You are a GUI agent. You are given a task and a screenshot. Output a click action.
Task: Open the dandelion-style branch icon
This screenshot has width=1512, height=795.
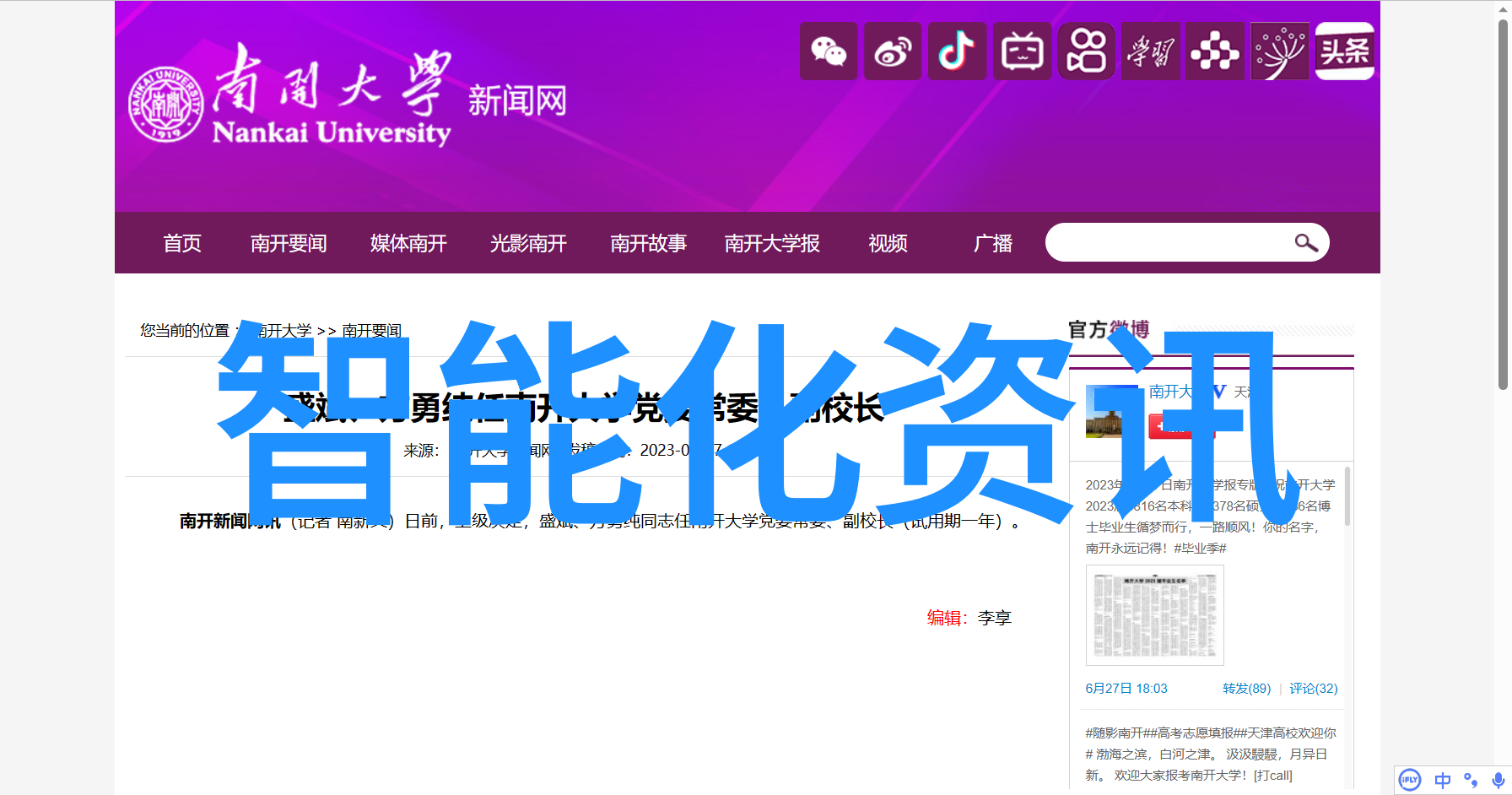pyautogui.click(x=1280, y=51)
